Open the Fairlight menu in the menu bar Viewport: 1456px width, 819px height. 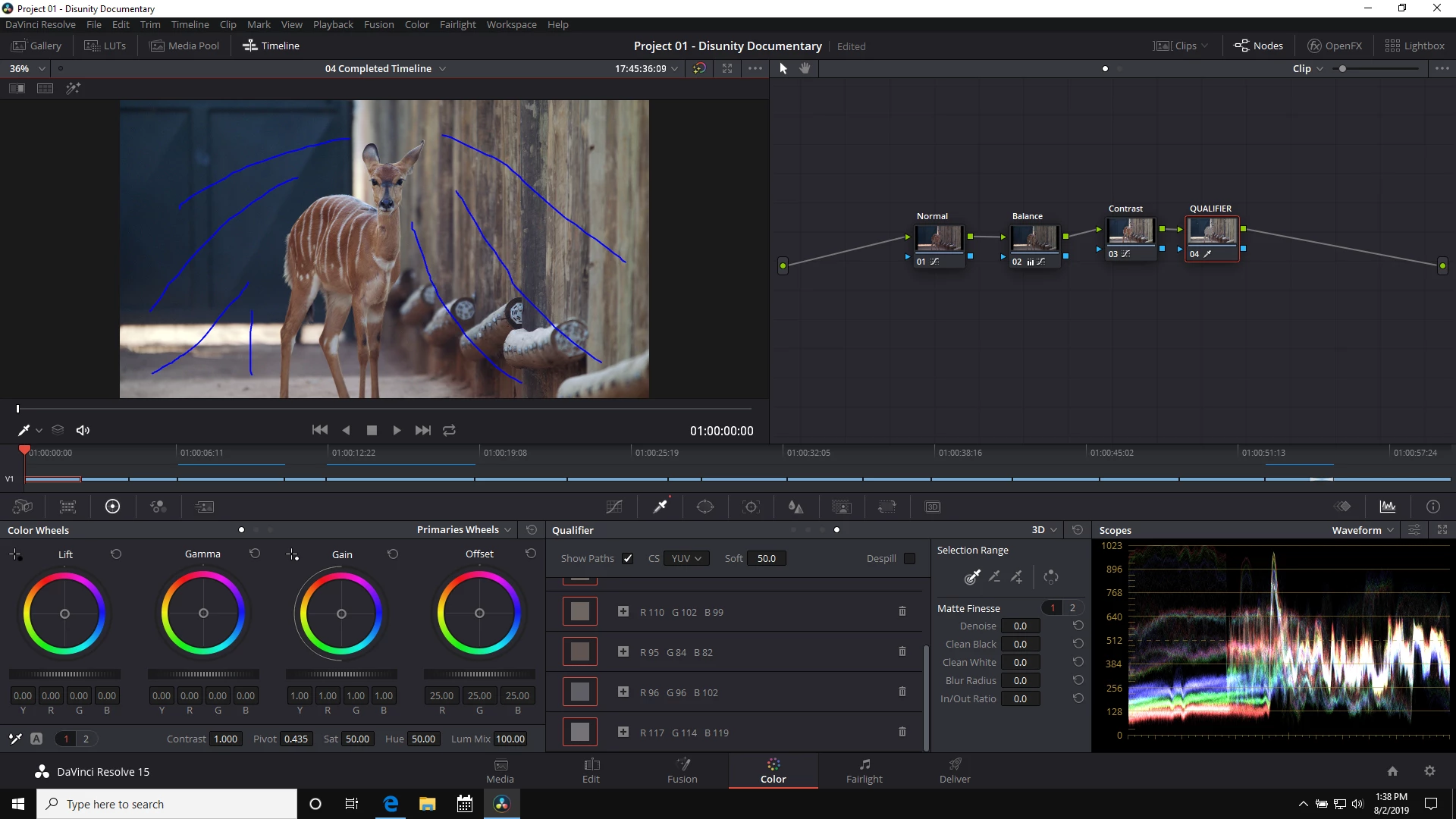coord(457,24)
